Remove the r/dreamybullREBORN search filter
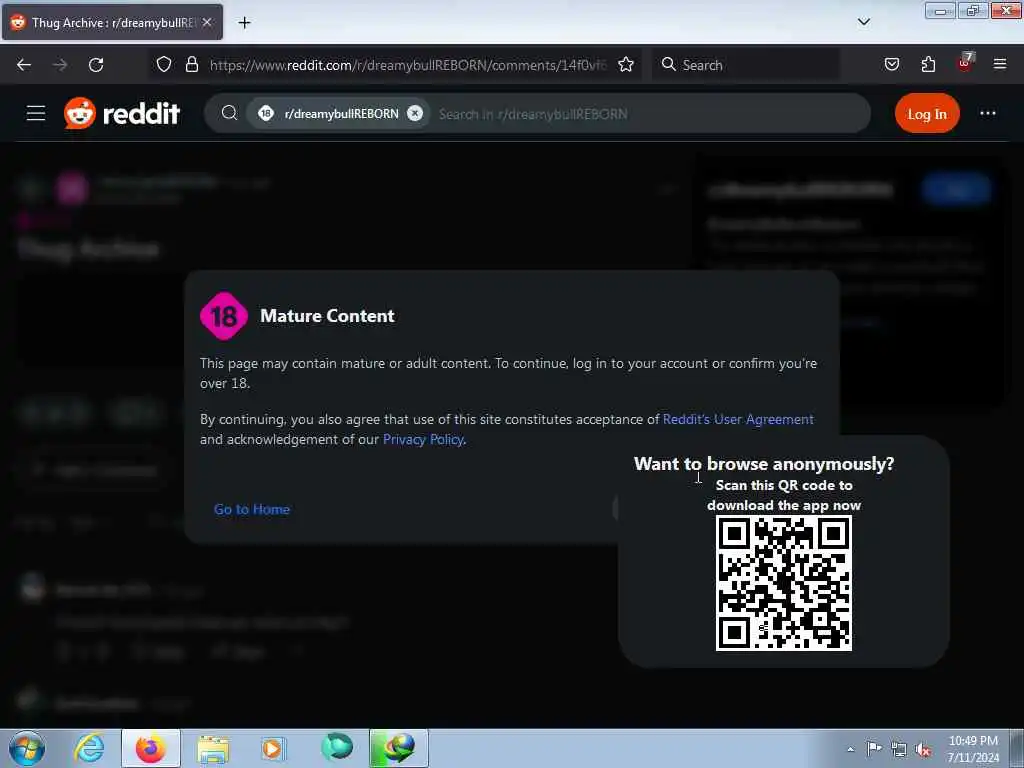The height and width of the screenshot is (768, 1024). tap(415, 113)
